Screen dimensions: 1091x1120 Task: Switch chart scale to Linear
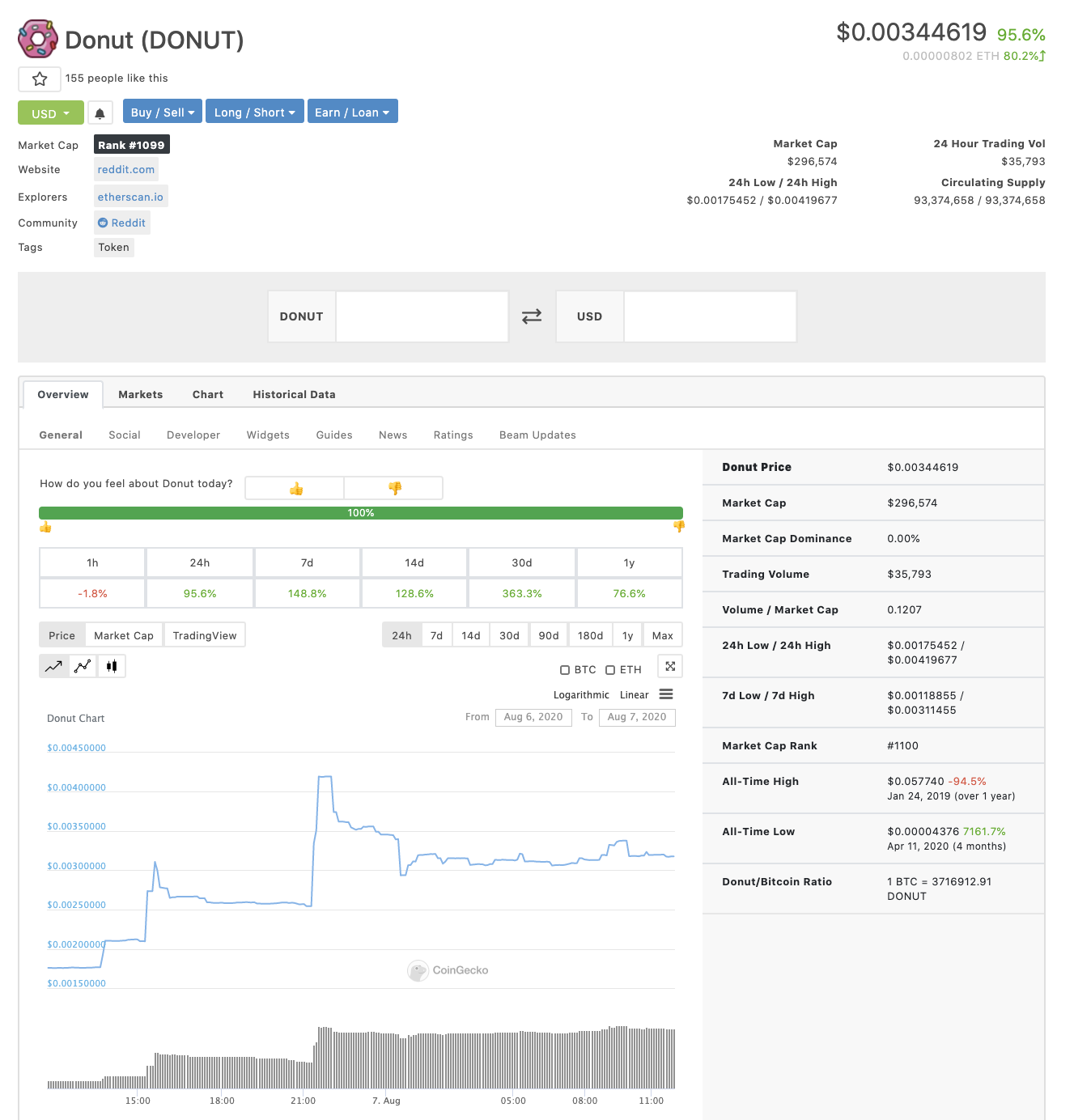(x=635, y=695)
